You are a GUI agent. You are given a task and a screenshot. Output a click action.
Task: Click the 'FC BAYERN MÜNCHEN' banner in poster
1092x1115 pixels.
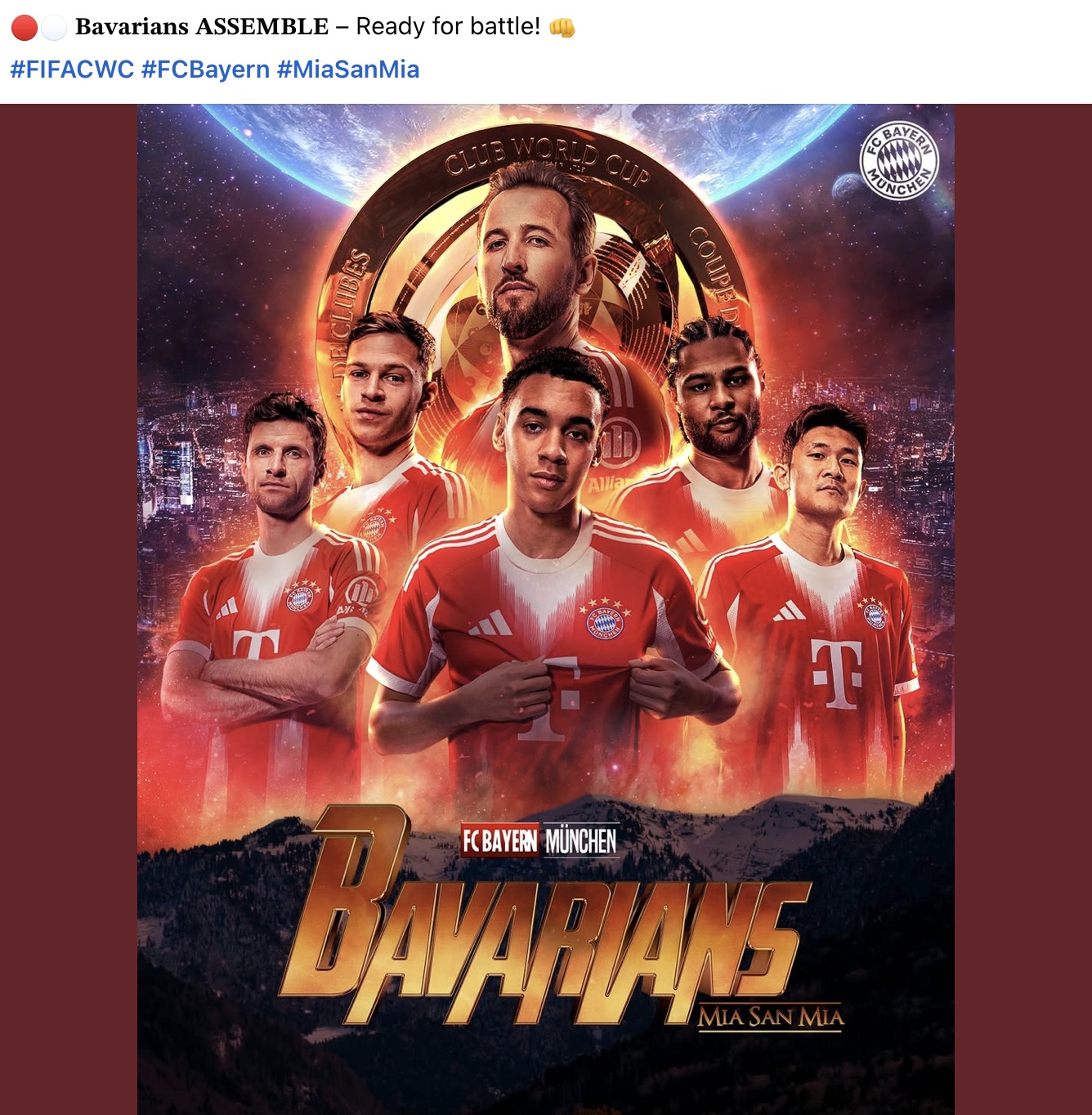click(x=539, y=840)
